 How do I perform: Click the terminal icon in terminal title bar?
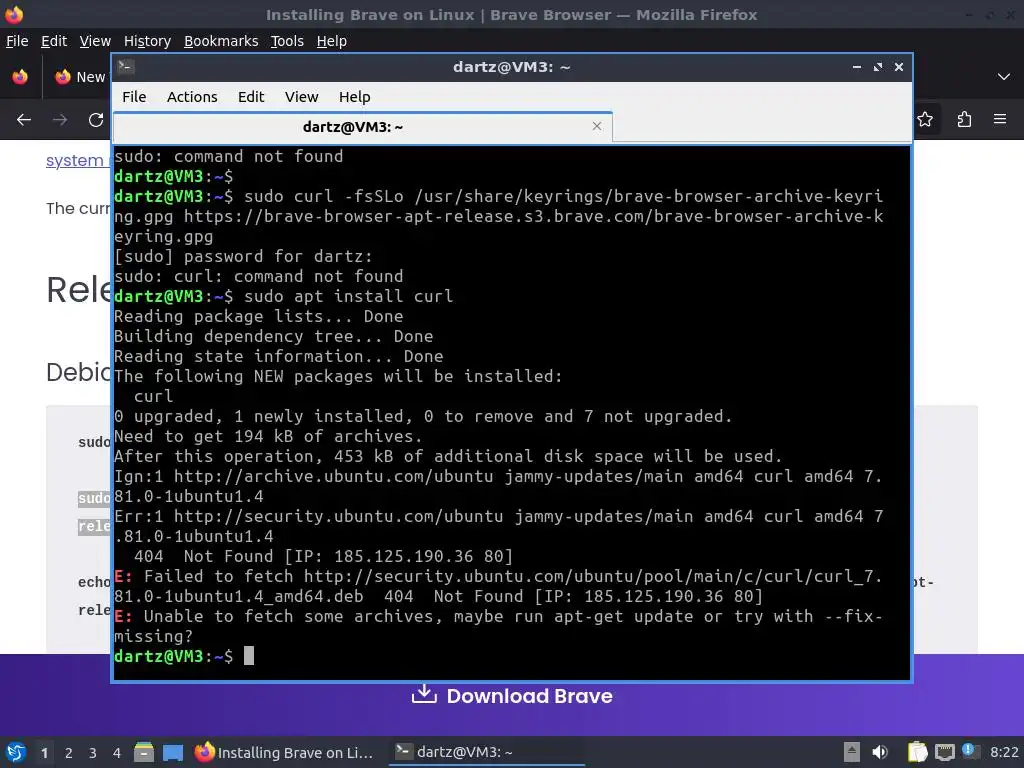(126, 67)
